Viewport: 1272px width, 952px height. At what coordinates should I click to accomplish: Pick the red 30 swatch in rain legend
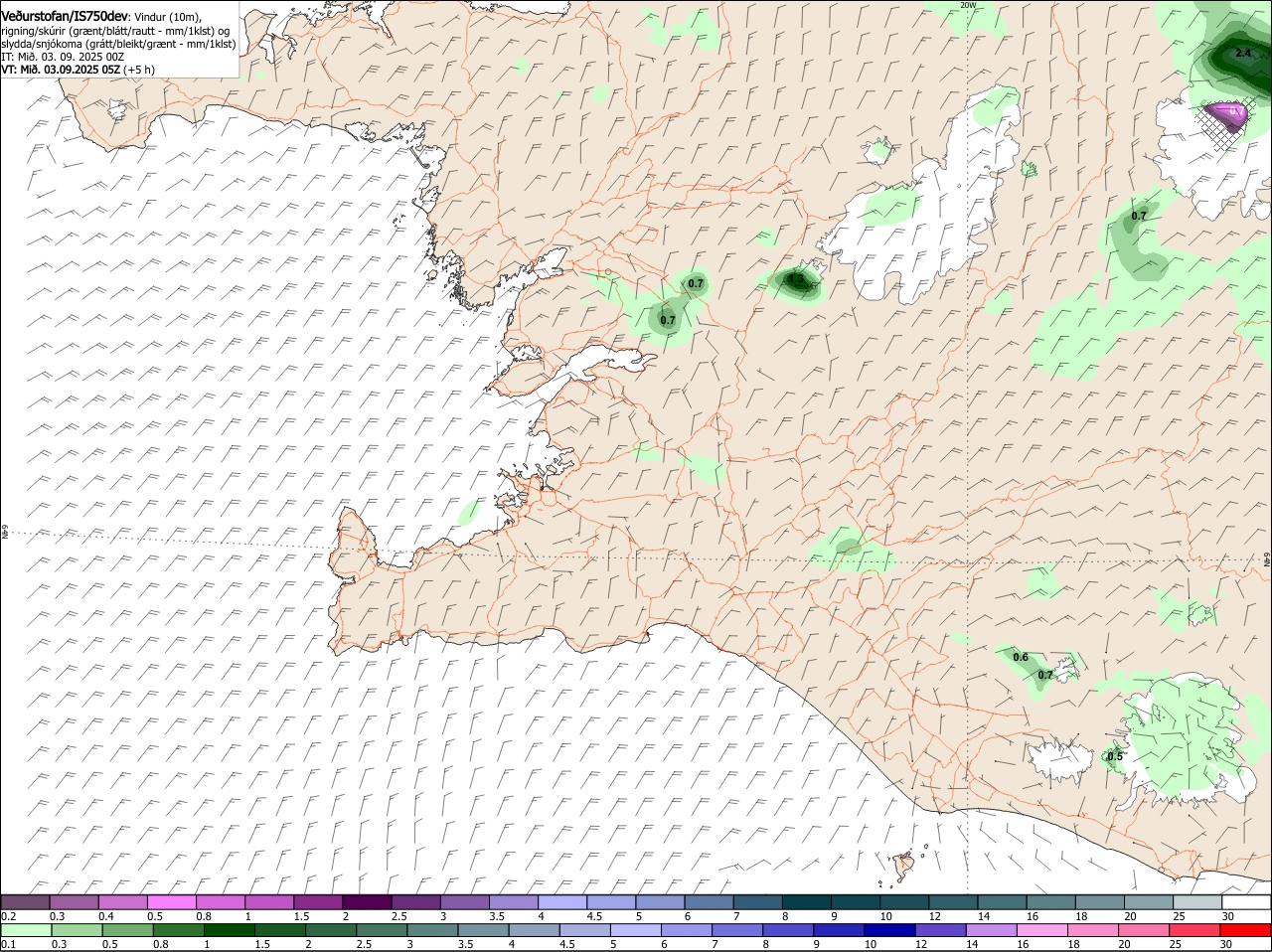(1247, 930)
